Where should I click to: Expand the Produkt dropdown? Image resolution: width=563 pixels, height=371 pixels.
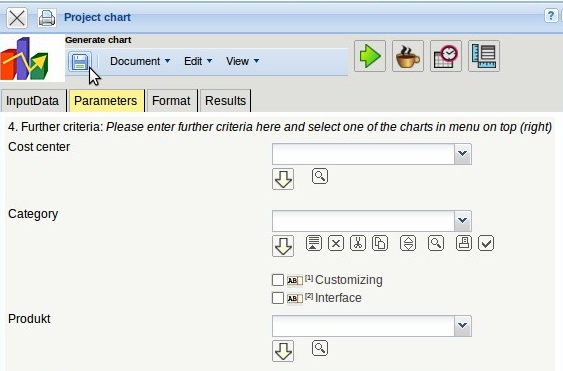pyautogui.click(x=462, y=325)
